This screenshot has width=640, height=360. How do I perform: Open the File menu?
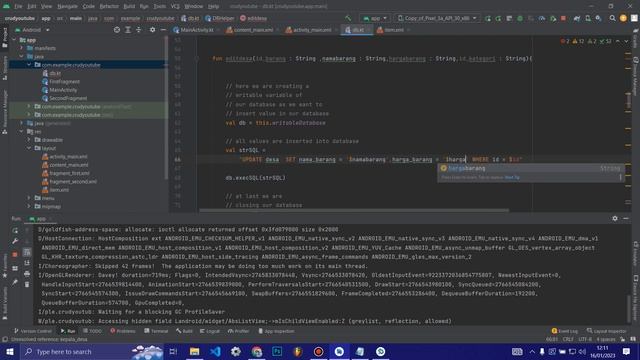coord(18,7)
